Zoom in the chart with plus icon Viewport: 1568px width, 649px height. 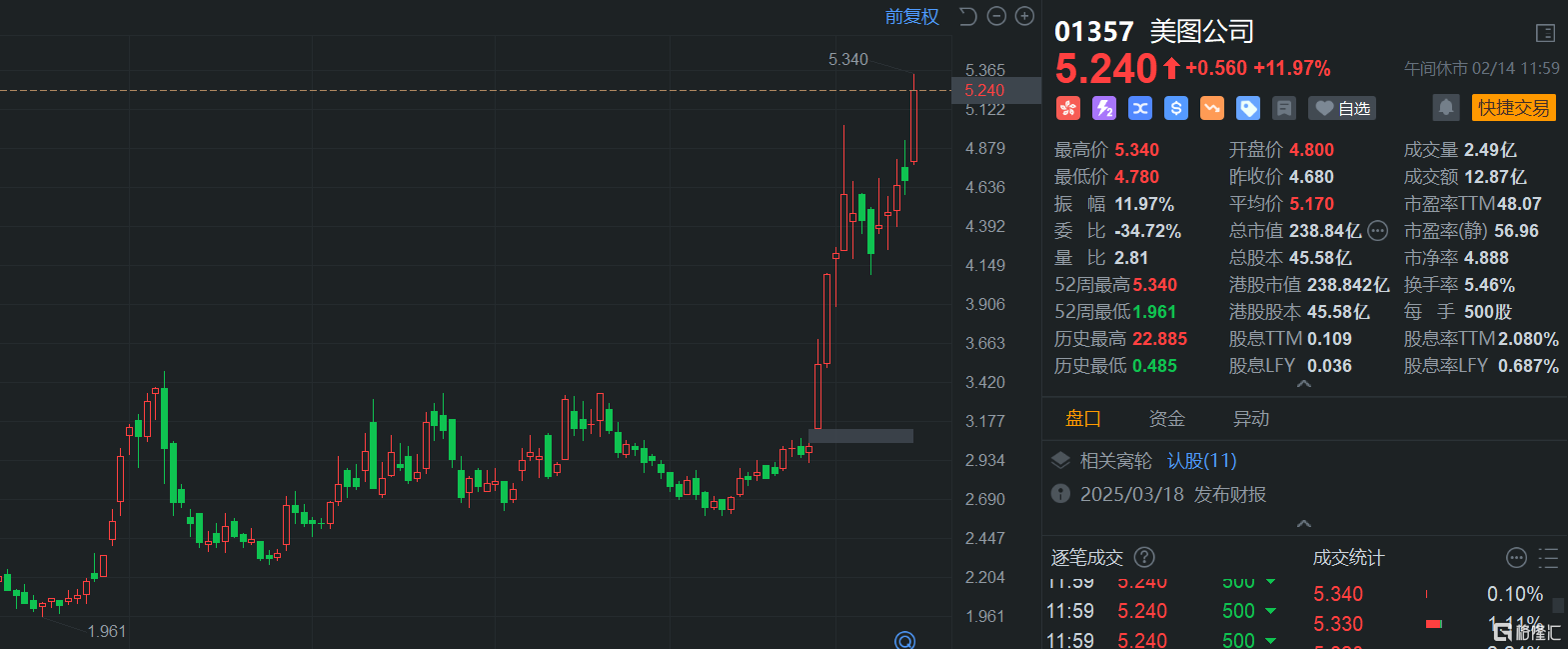pyautogui.click(x=1024, y=16)
